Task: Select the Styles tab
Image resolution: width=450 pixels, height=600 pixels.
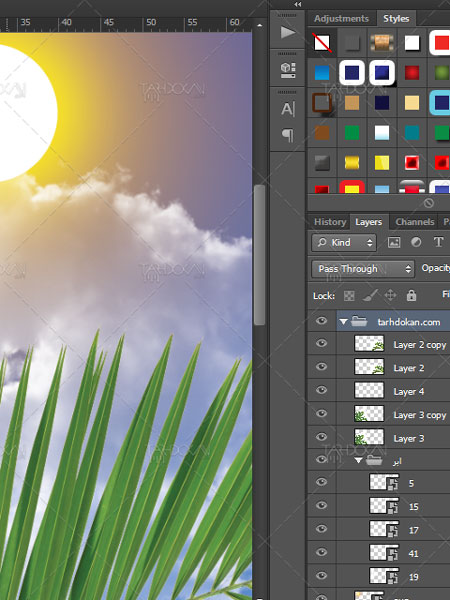Action: point(396,18)
